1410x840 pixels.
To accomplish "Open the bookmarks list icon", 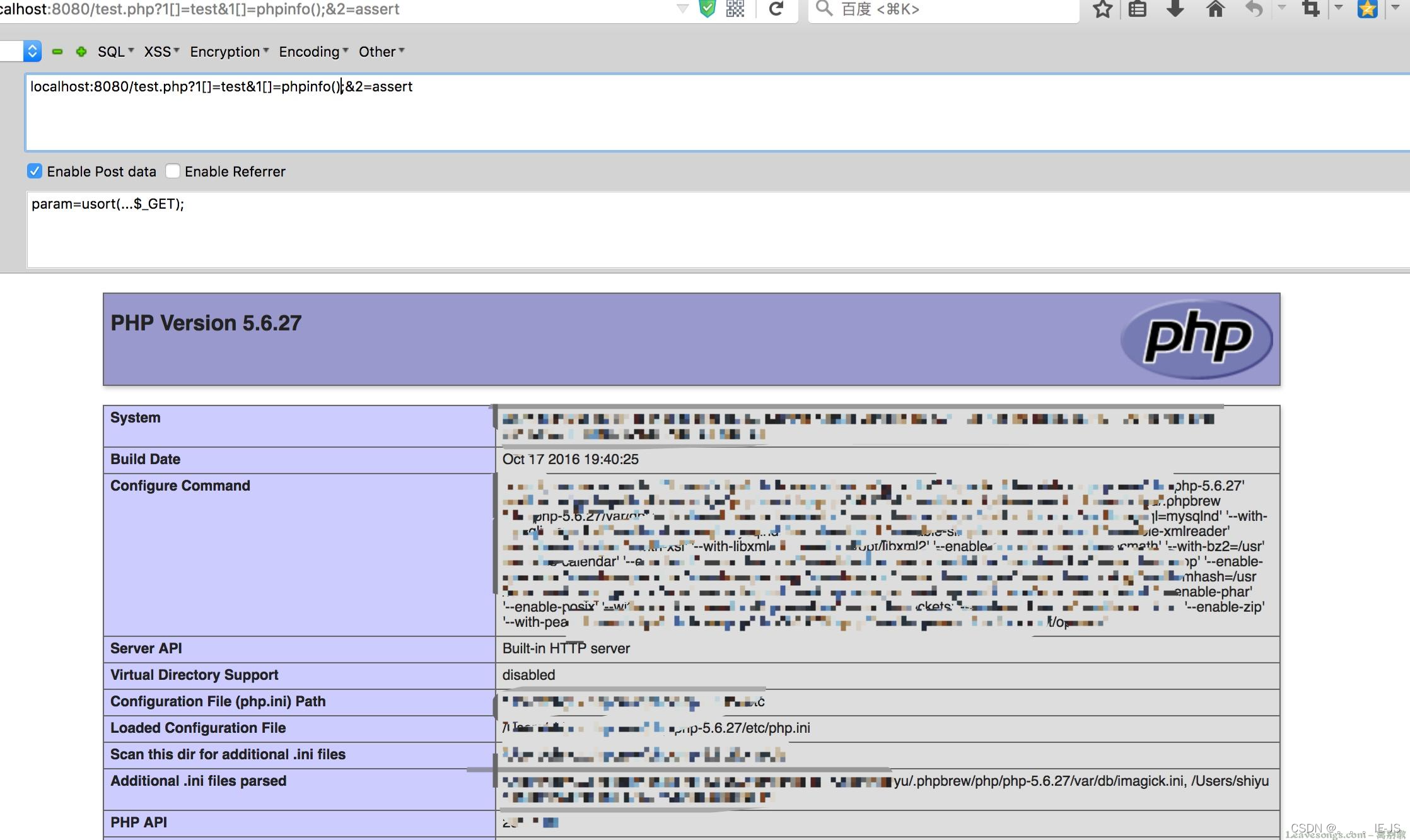I will tap(1137, 9).
